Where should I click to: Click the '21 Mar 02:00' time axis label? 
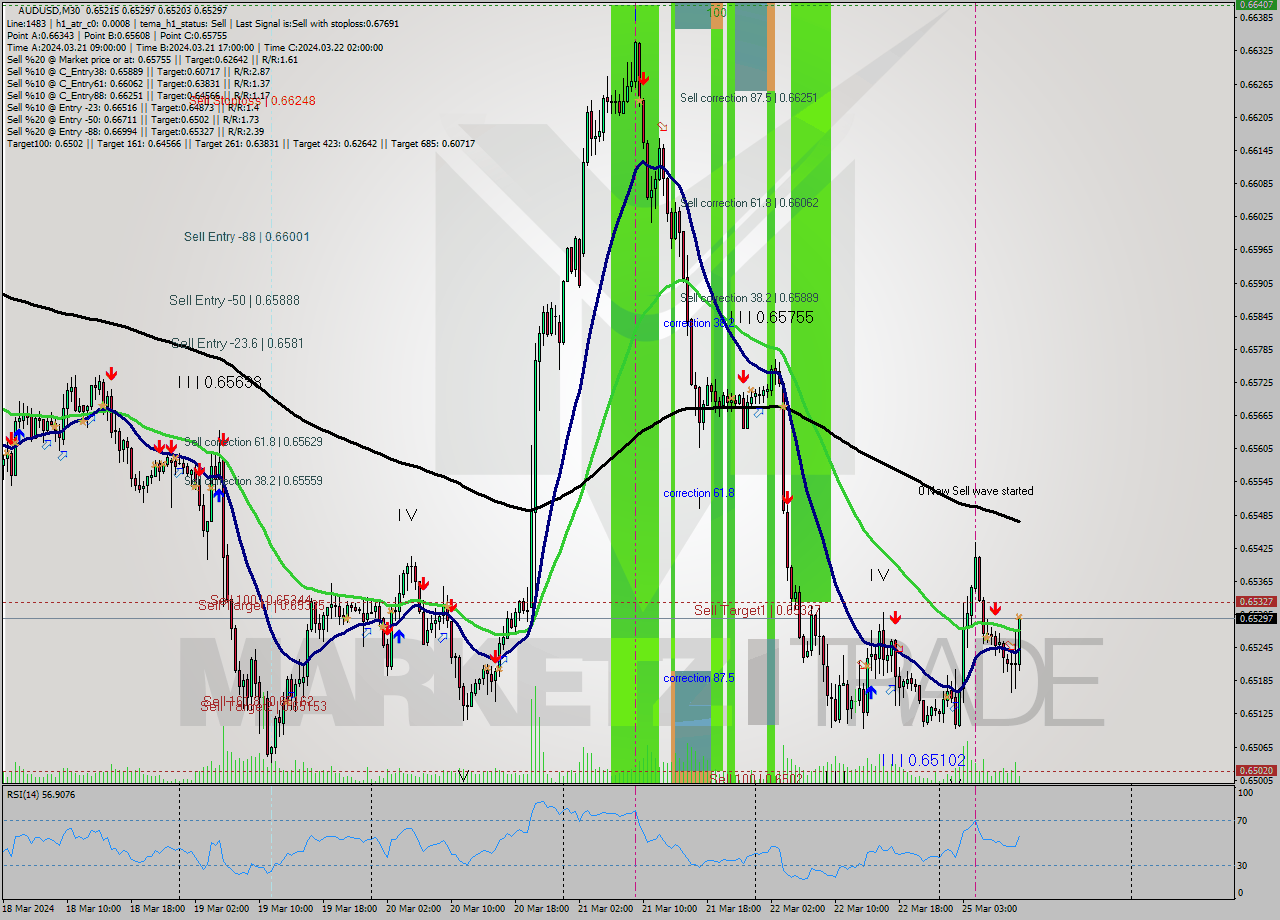[604, 908]
